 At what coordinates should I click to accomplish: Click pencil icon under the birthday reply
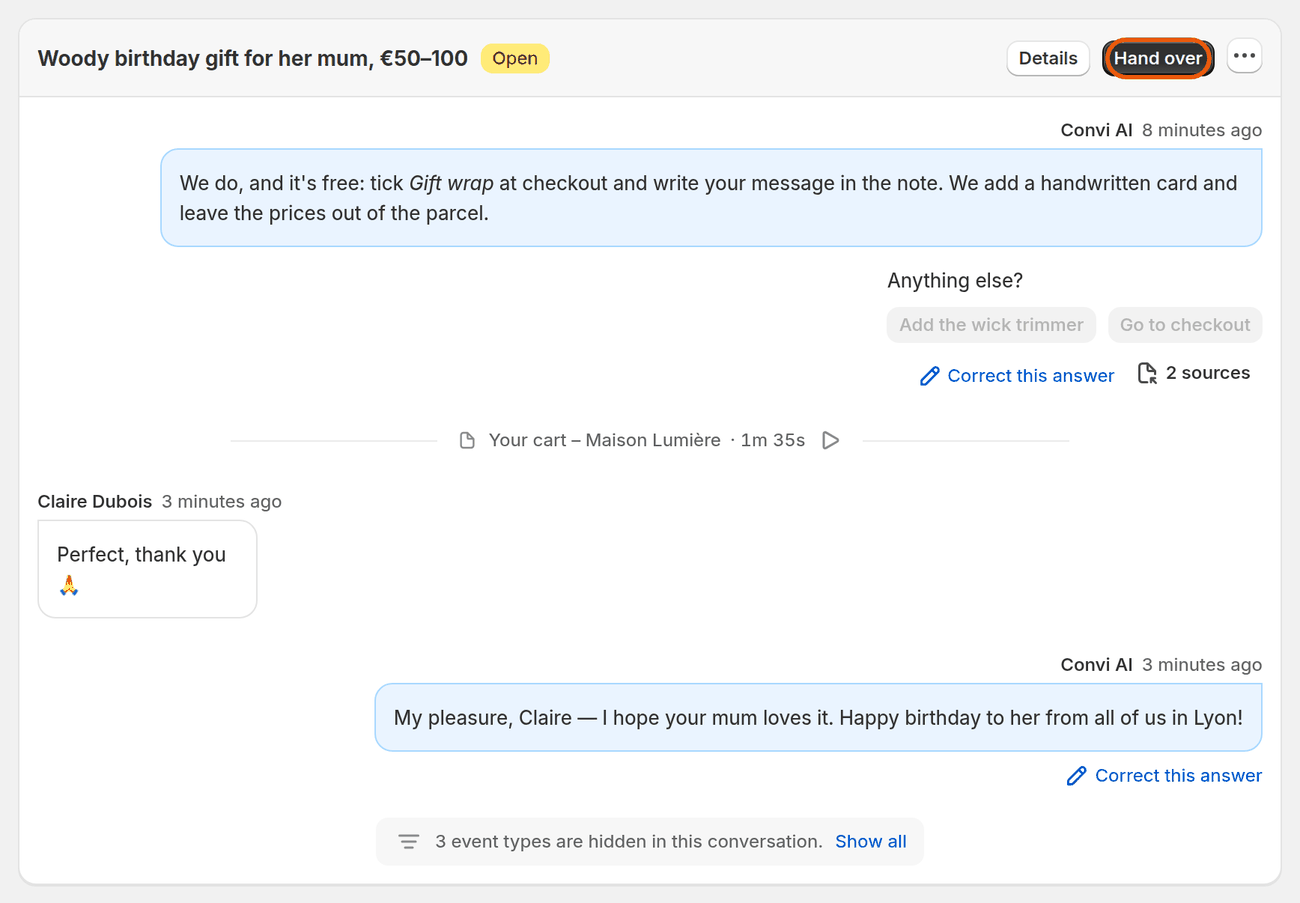pyautogui.click(x=1077, y=776)
